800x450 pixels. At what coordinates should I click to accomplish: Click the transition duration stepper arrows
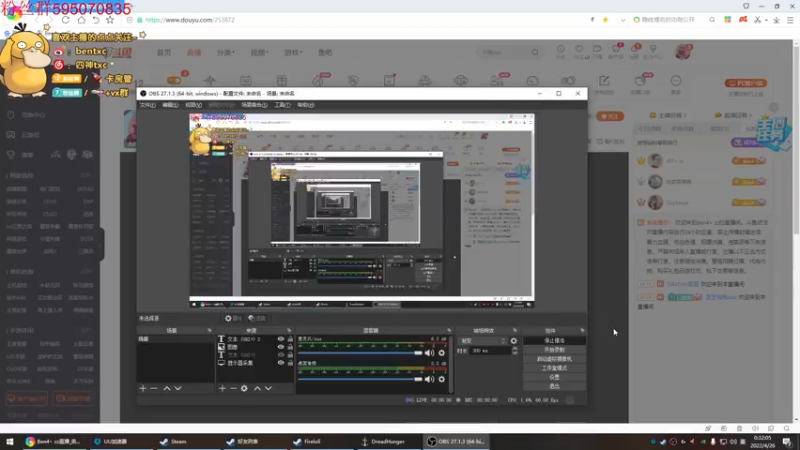(x=514, y=351)
